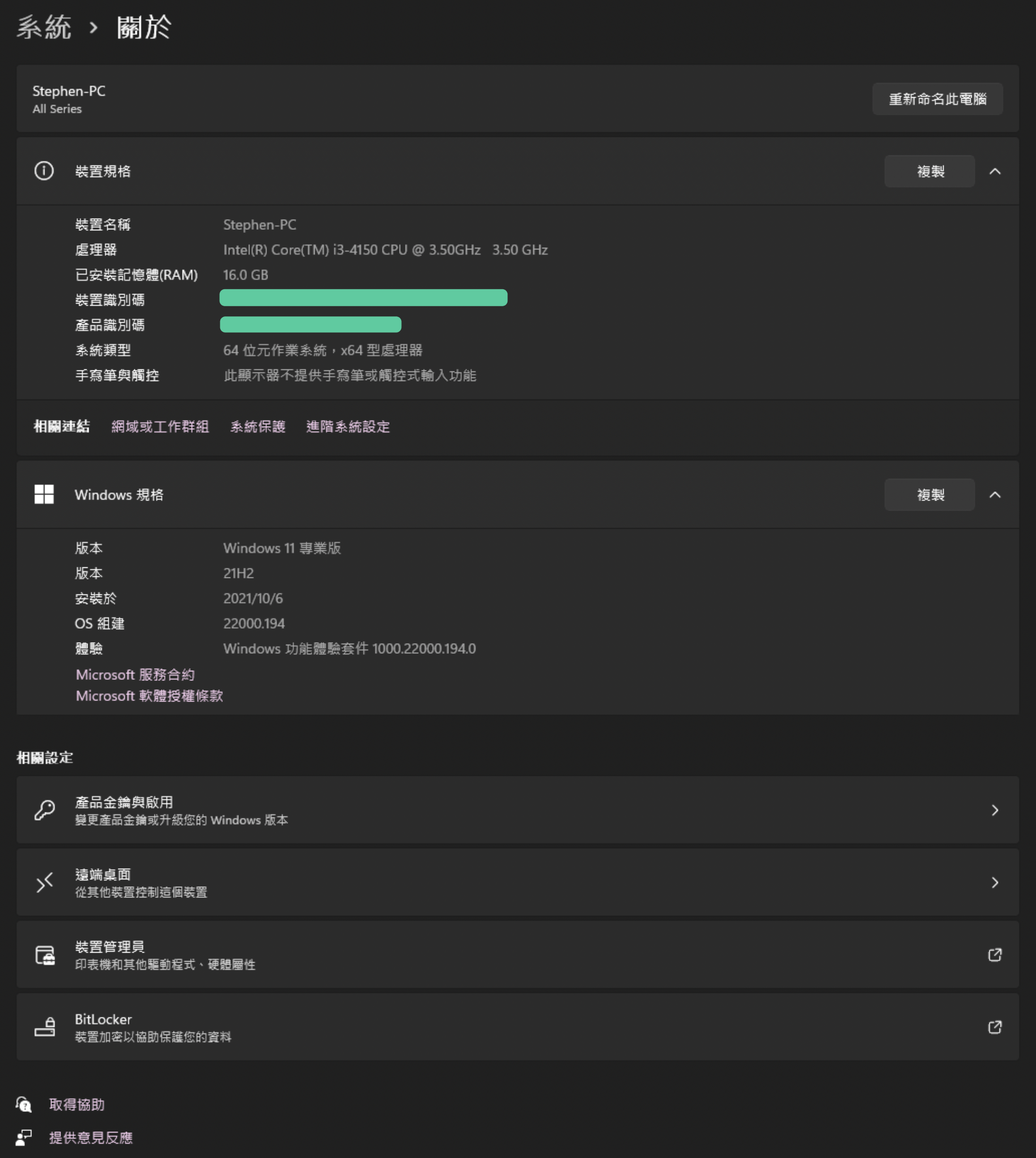The width and height of the screenshot is (1036, 1158).
Task: Open Microsoft 軟體授權條款 link
Action: tap(149, 695)
